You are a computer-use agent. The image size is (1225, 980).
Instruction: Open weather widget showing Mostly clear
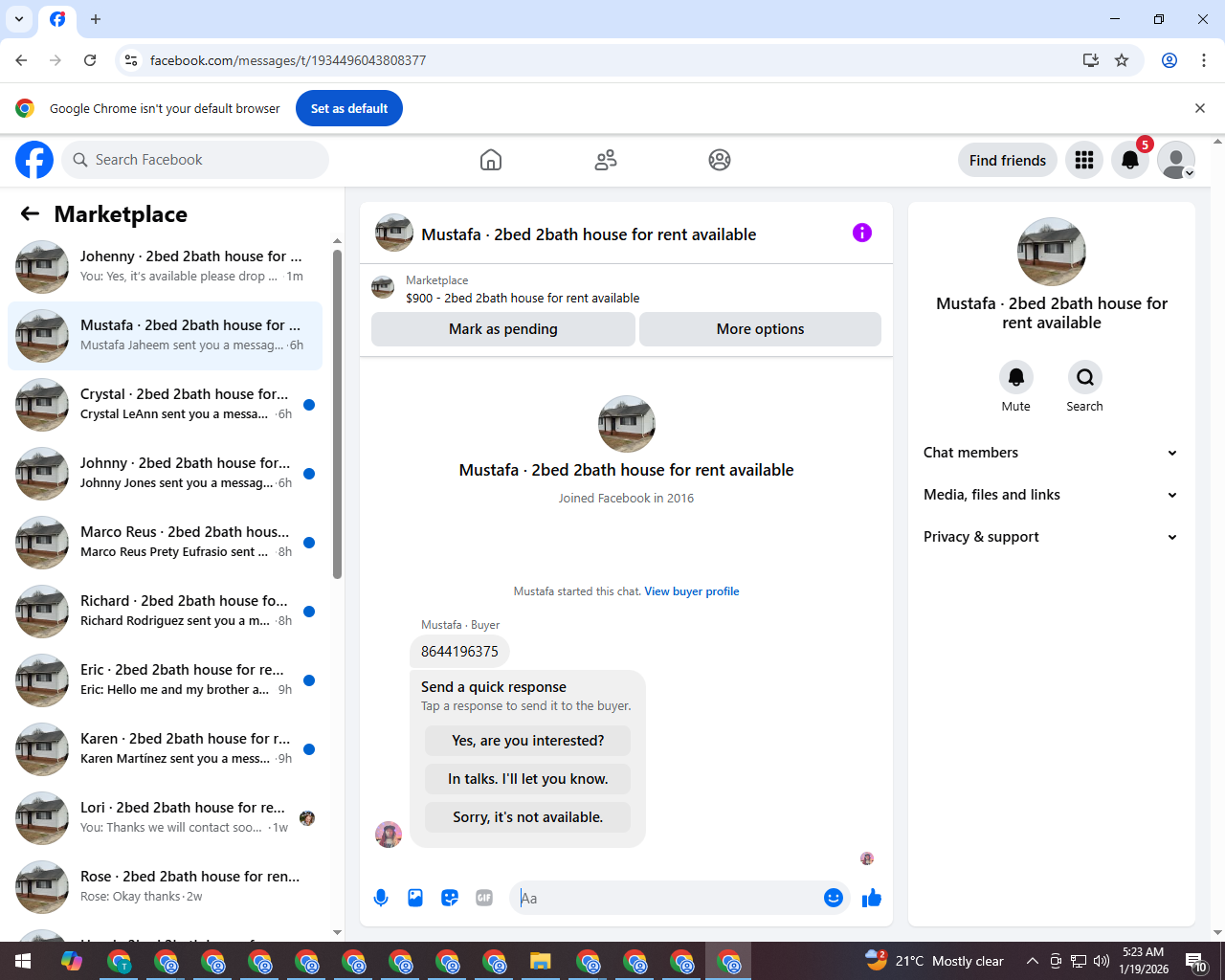(934, 961)
